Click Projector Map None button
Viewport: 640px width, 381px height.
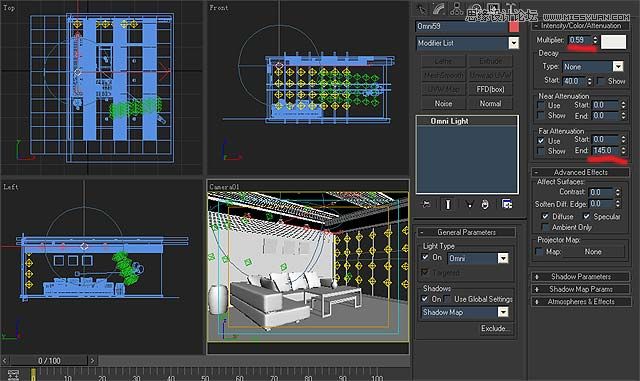593,252
